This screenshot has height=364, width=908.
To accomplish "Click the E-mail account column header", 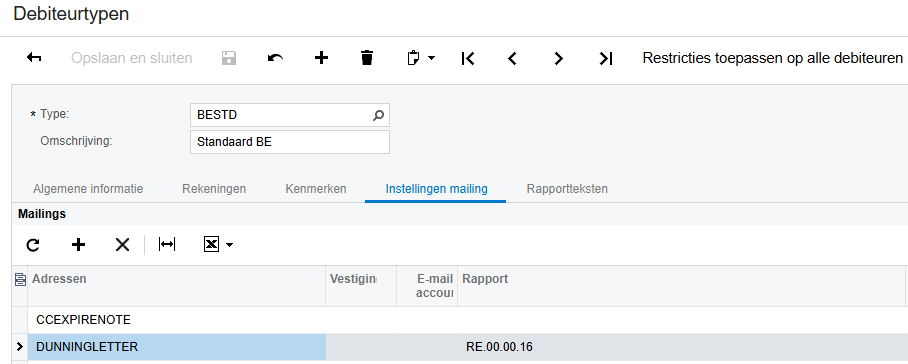I will point(427,286).
